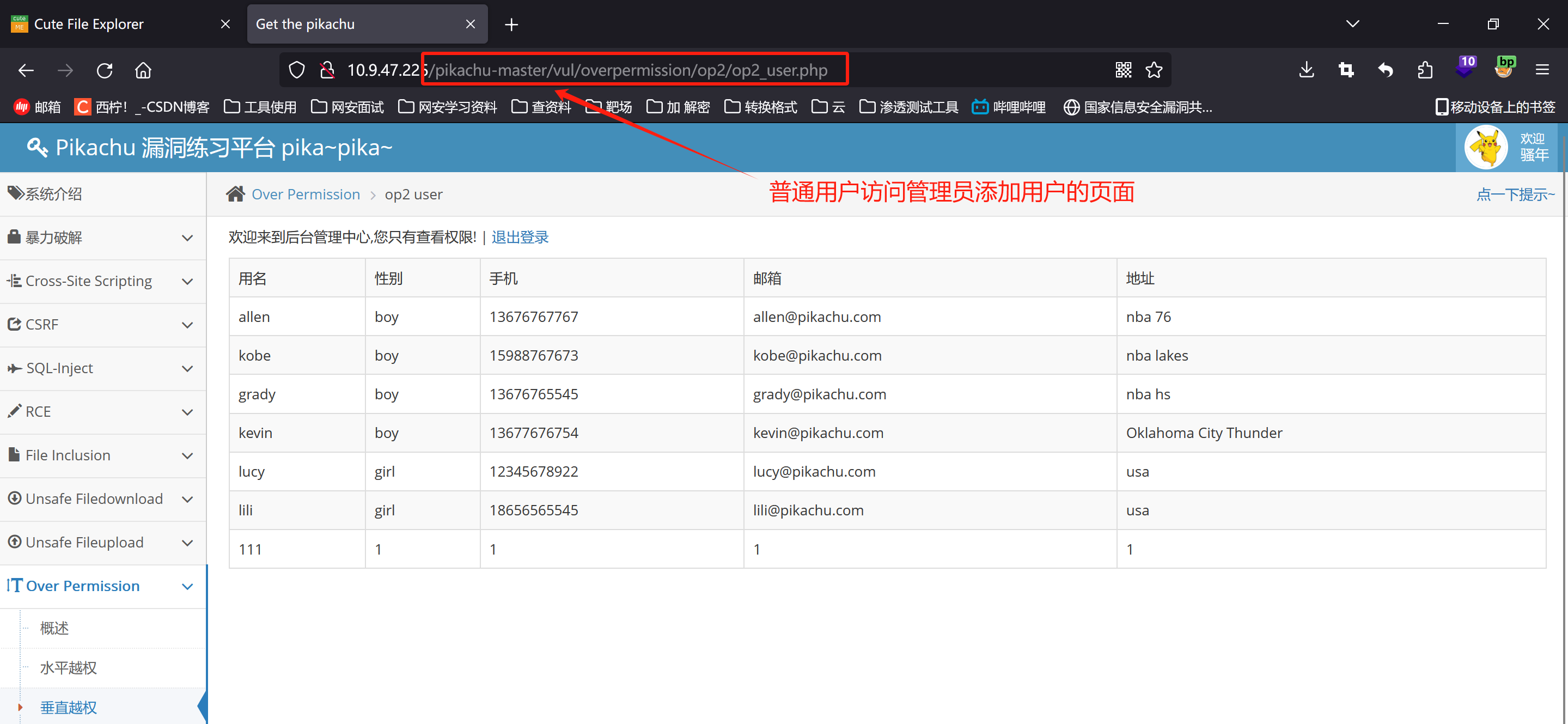This screenshot has width=1568, height=724.
Task: Open the 哔哩哔哩 bookmark
Action: point(1009,107)
